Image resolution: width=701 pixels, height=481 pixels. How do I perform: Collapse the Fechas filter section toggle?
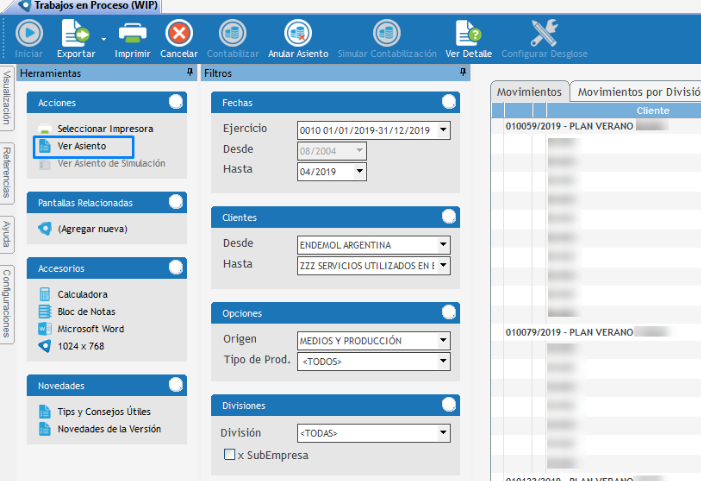[448, 102]
